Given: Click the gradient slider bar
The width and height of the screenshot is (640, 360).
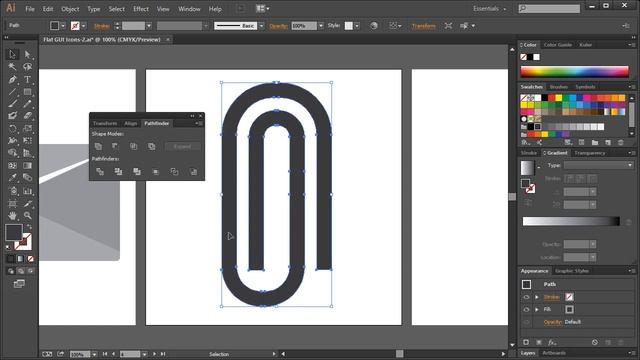Looking at the screenshot, I should (x=571, y=221).
